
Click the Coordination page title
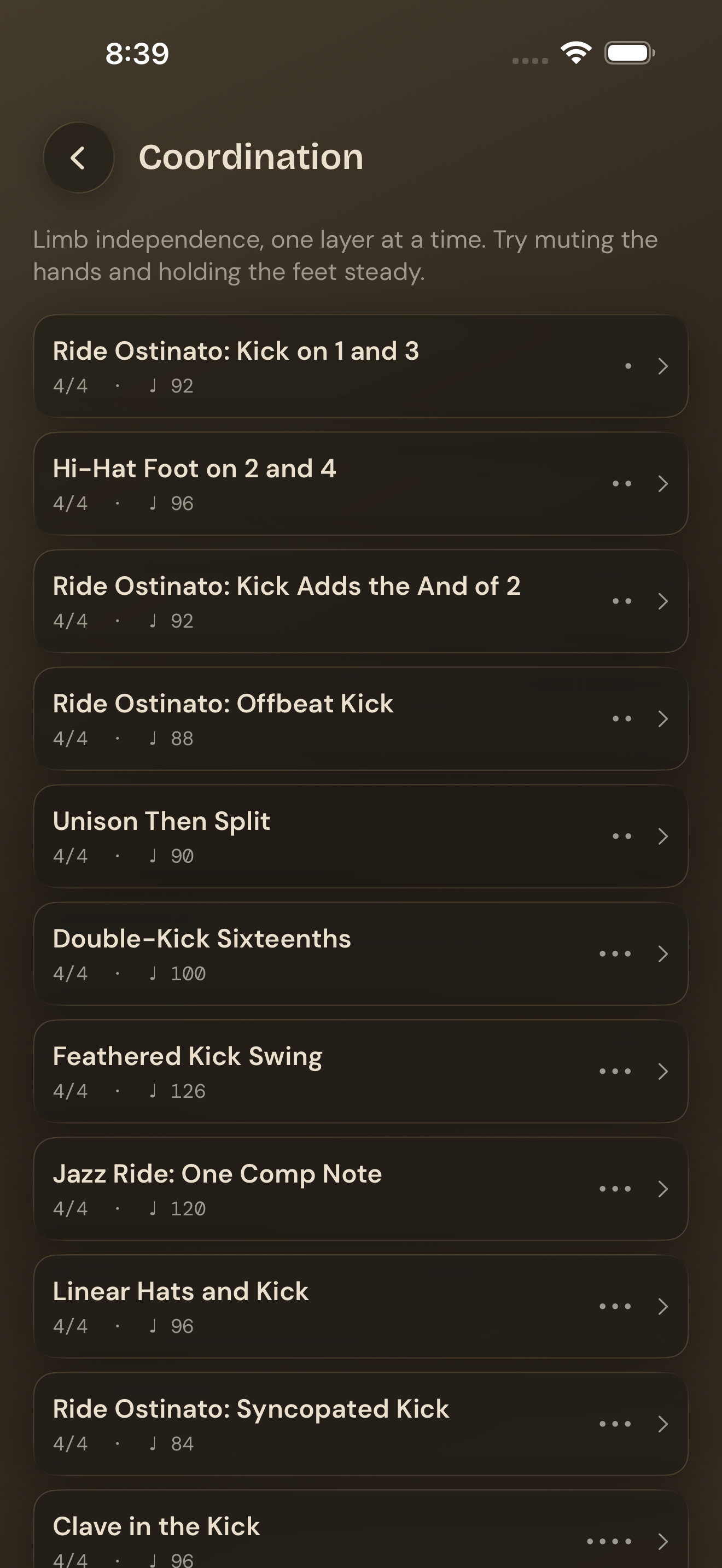coord(251,157)
